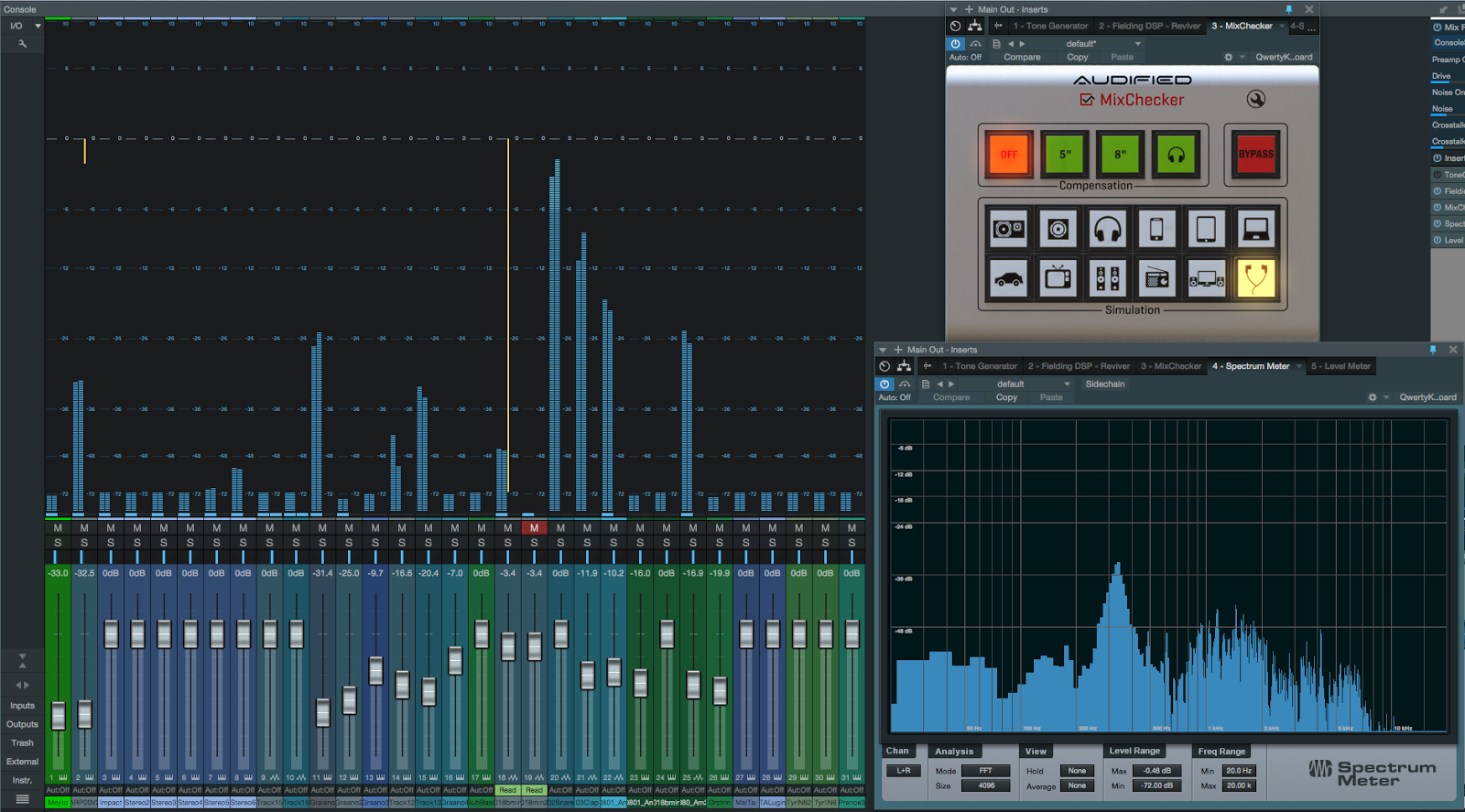Open preset file icon in Spectrum Meter window
Image resolution: width=1465 pixels, height=812 pixels.
tap(926, 384)
